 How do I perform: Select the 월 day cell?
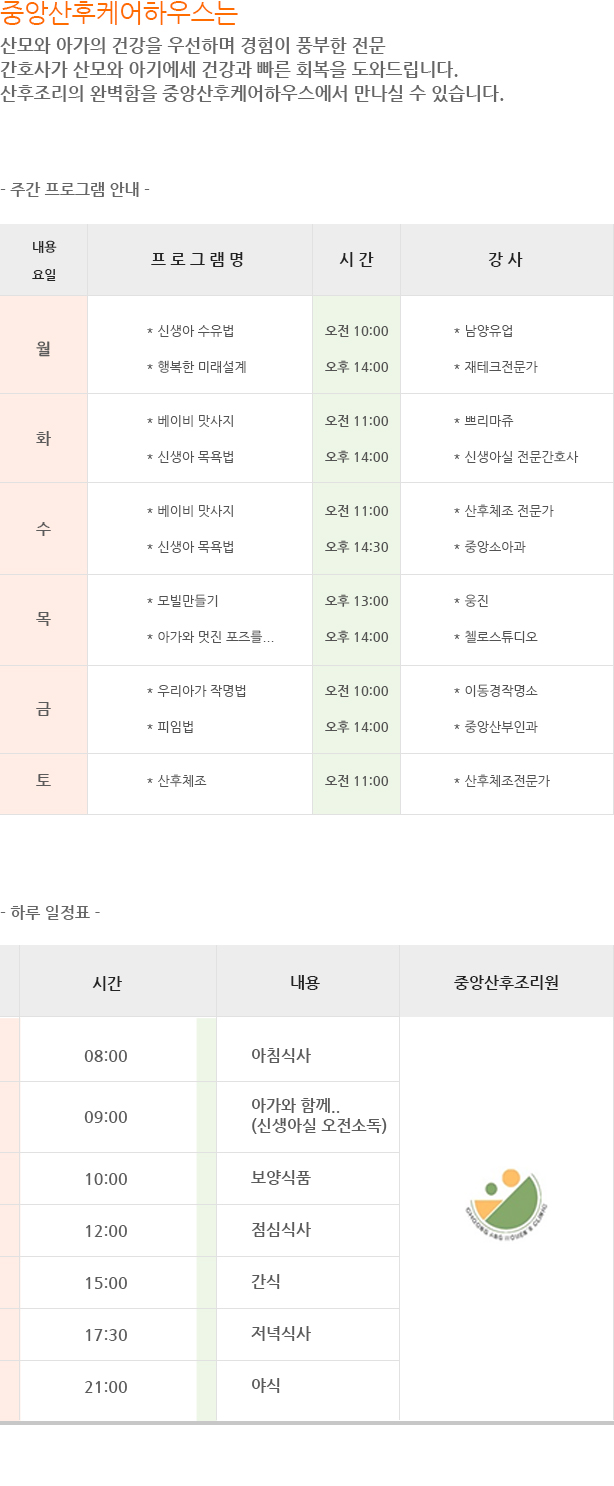(43, 349)
